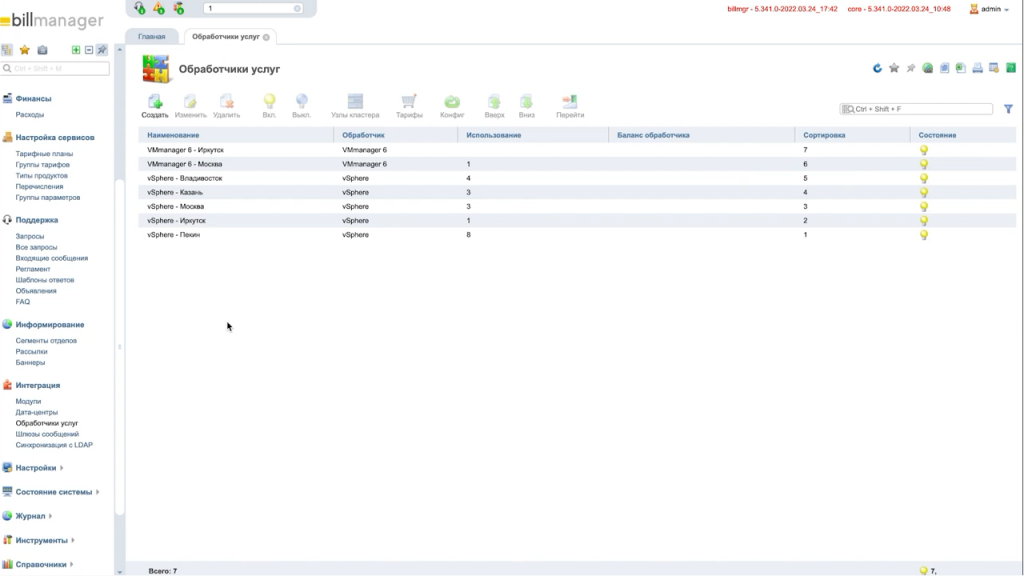Toggle state bulb for vSphere - Пекин row
1024x576 pixels.
pos(923,235)
